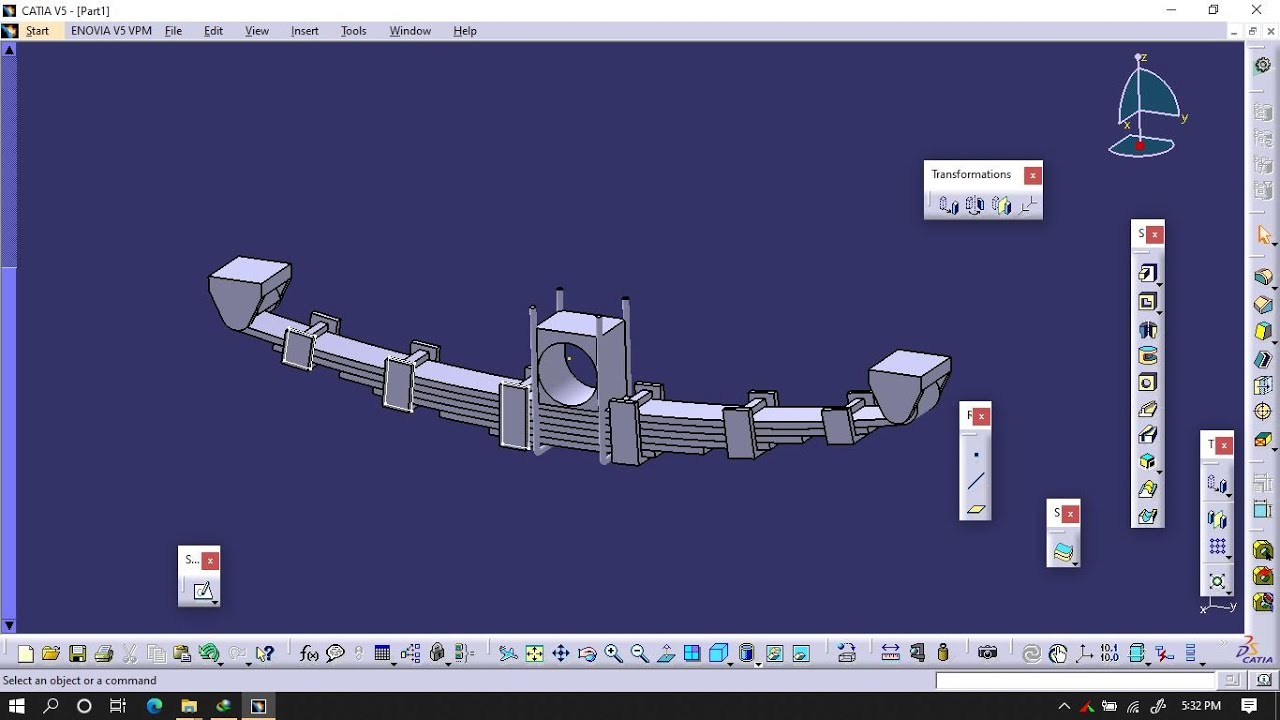
Task: Open a file via the Open folder icon
Action: [x=51, y=654]
